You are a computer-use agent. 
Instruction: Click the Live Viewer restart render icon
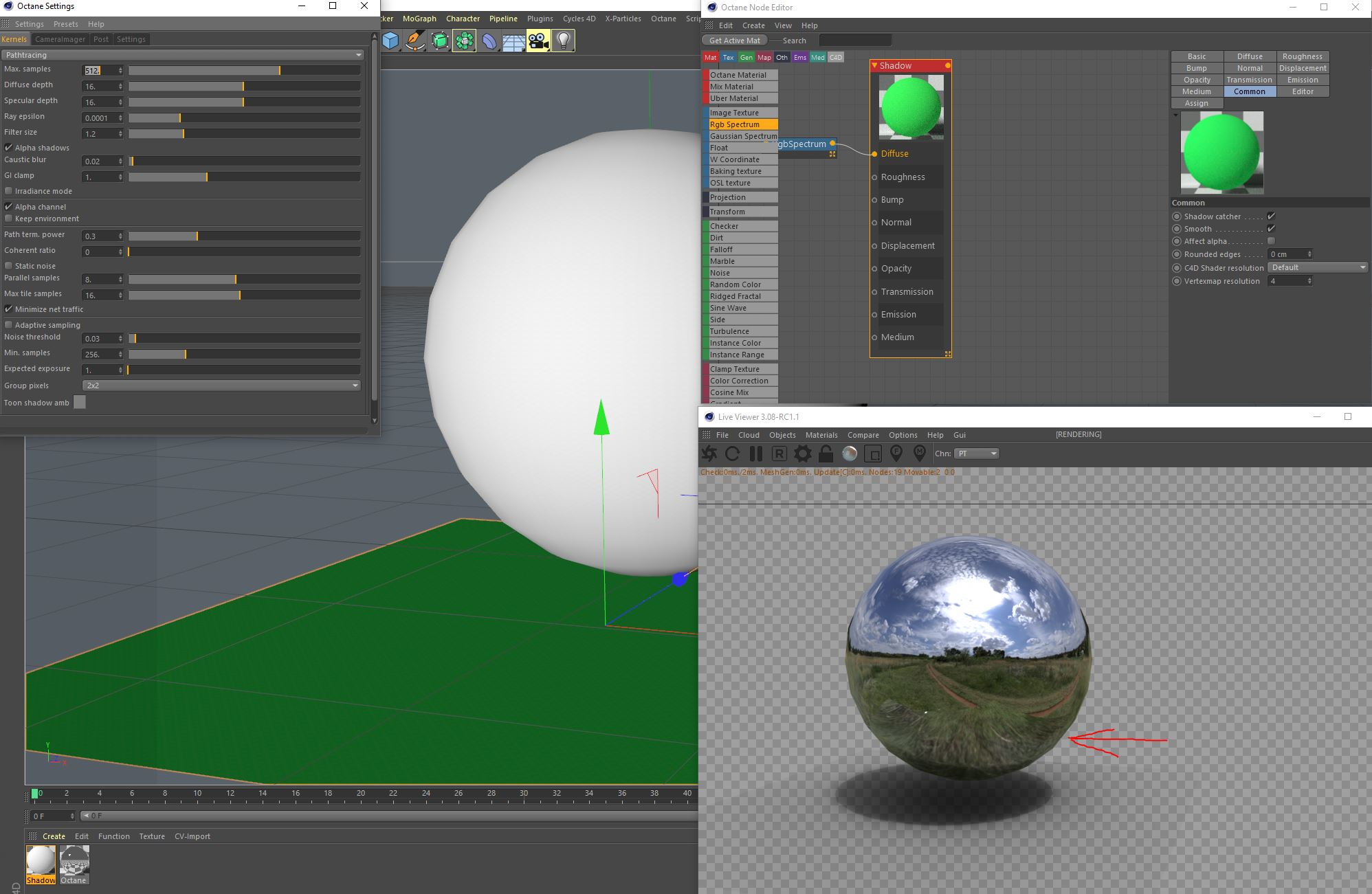pos(732,454)
